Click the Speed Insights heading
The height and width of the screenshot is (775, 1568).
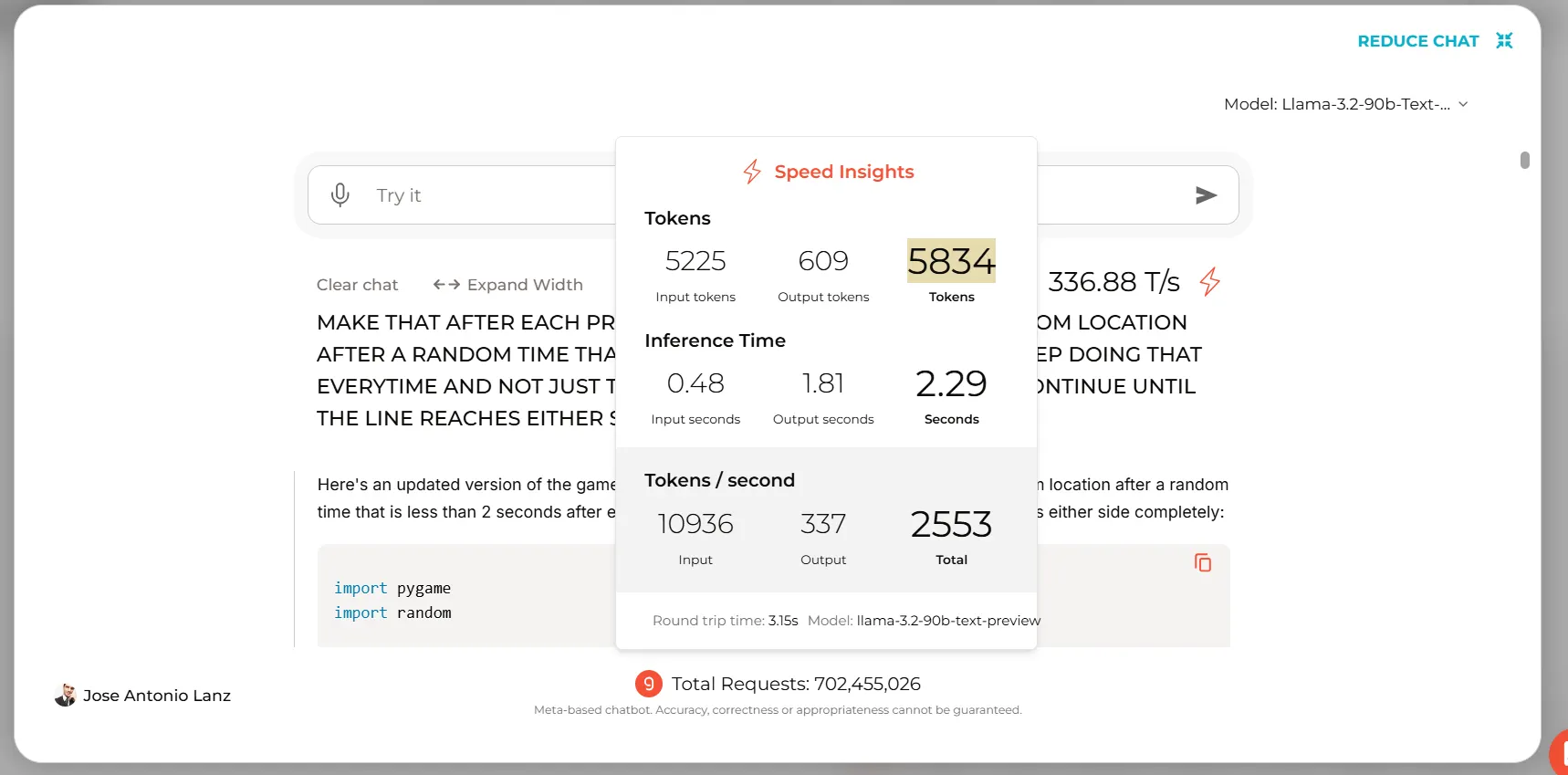click(843, 172)
